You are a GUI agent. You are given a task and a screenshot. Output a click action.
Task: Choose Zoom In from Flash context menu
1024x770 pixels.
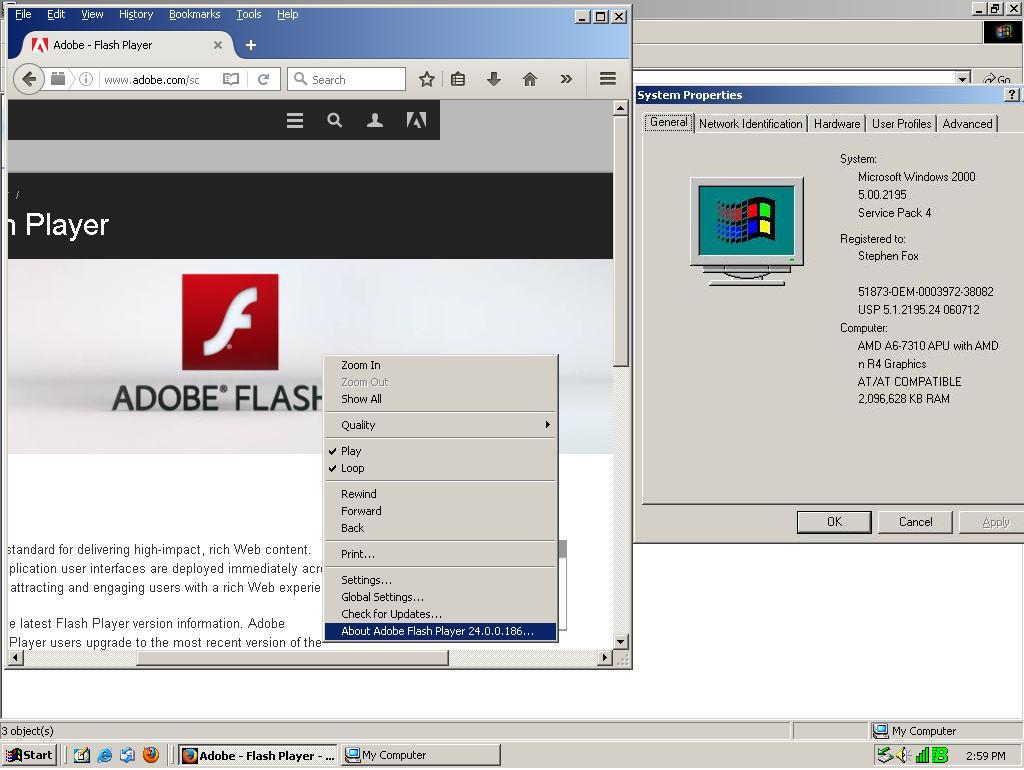440,365
